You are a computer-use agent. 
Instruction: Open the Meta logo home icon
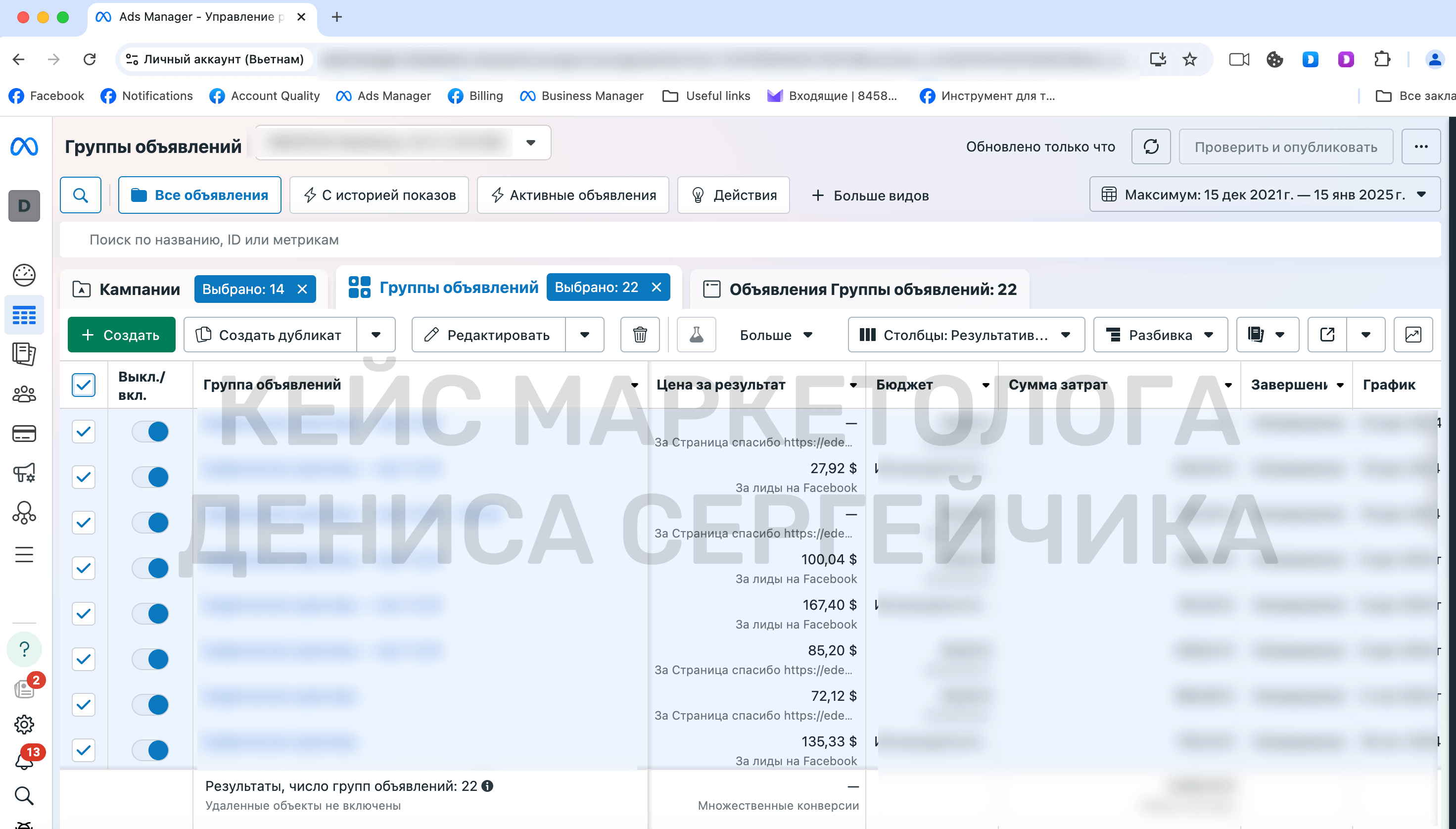tap(24, 147)
